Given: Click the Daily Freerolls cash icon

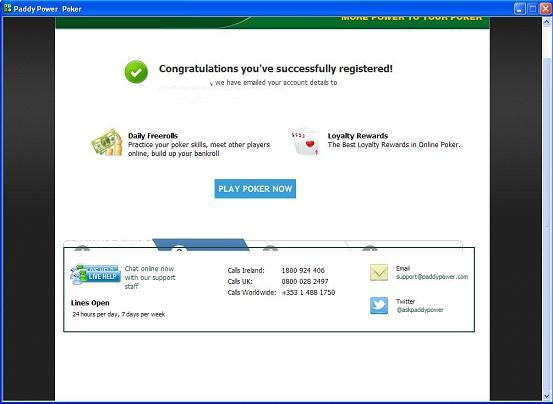Looking at the screenshot, I should coord(107,142).
